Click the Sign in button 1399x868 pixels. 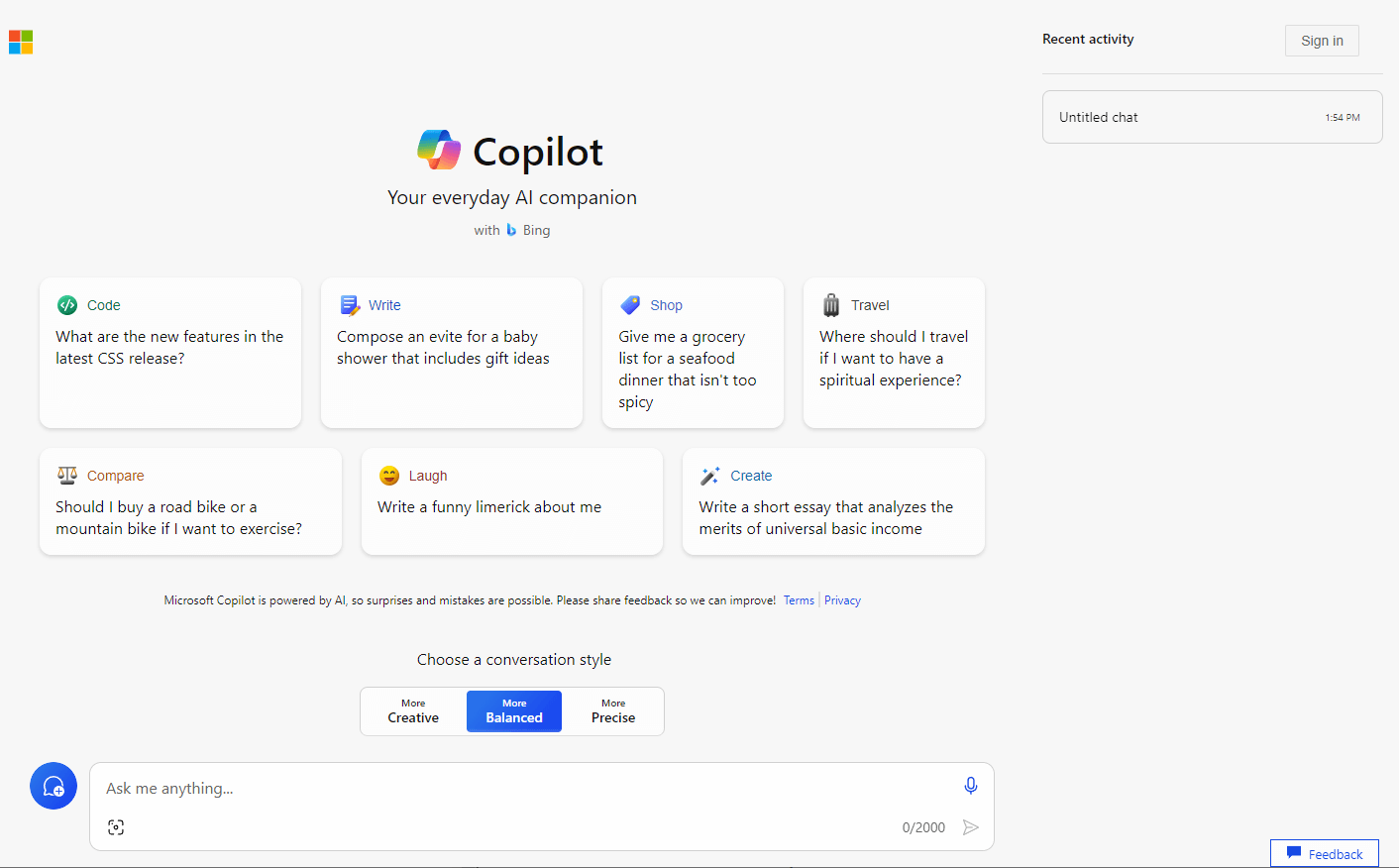point(1322,41)
